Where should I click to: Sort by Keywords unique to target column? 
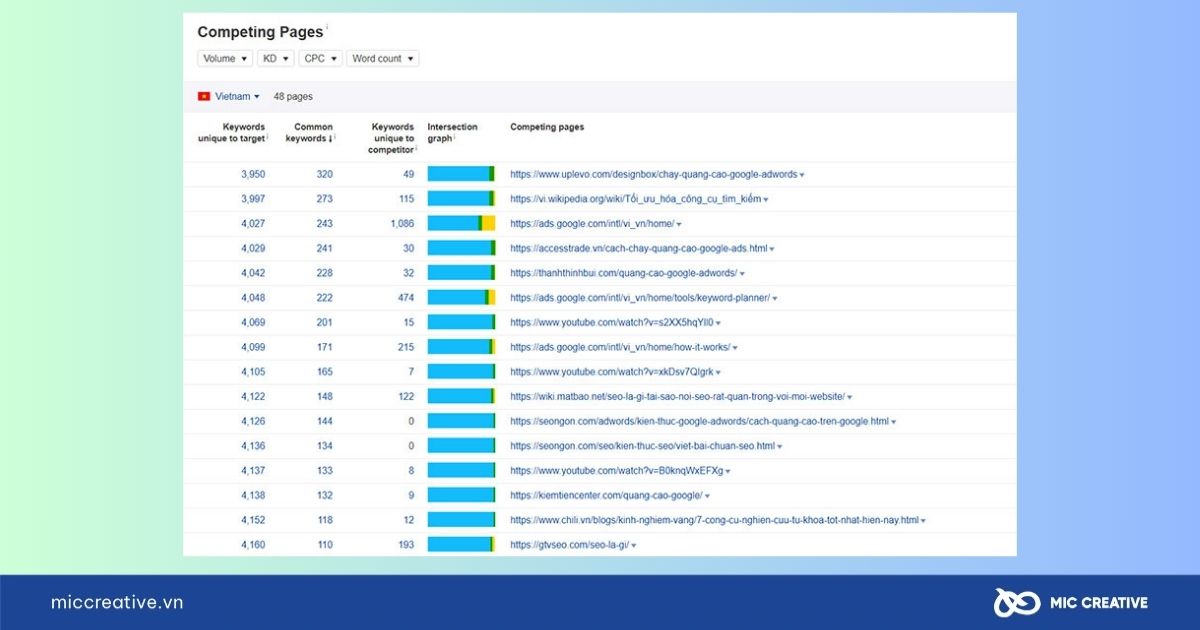point(233,133)
